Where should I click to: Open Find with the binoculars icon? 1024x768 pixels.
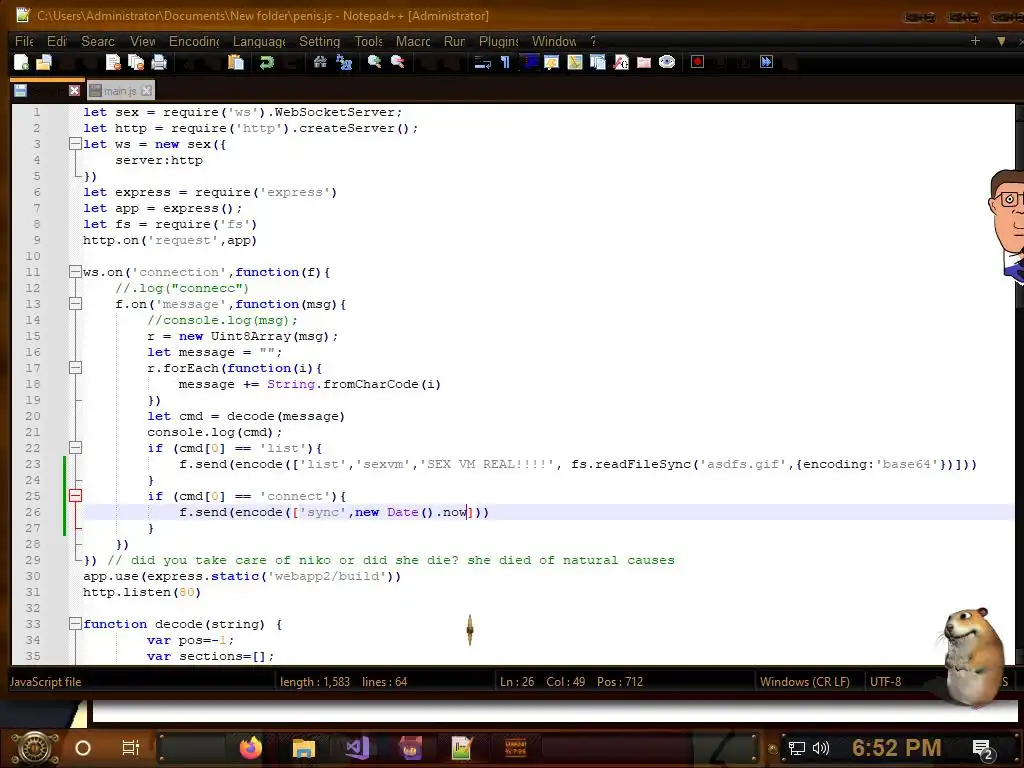click(320, 62)
